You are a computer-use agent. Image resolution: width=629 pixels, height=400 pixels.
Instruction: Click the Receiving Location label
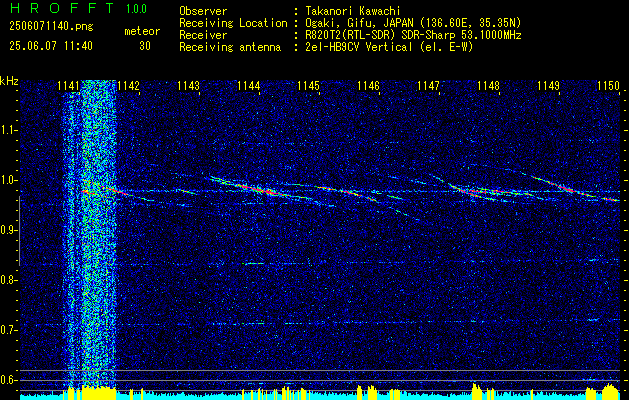pyautogui.click(x=233, y=23)
